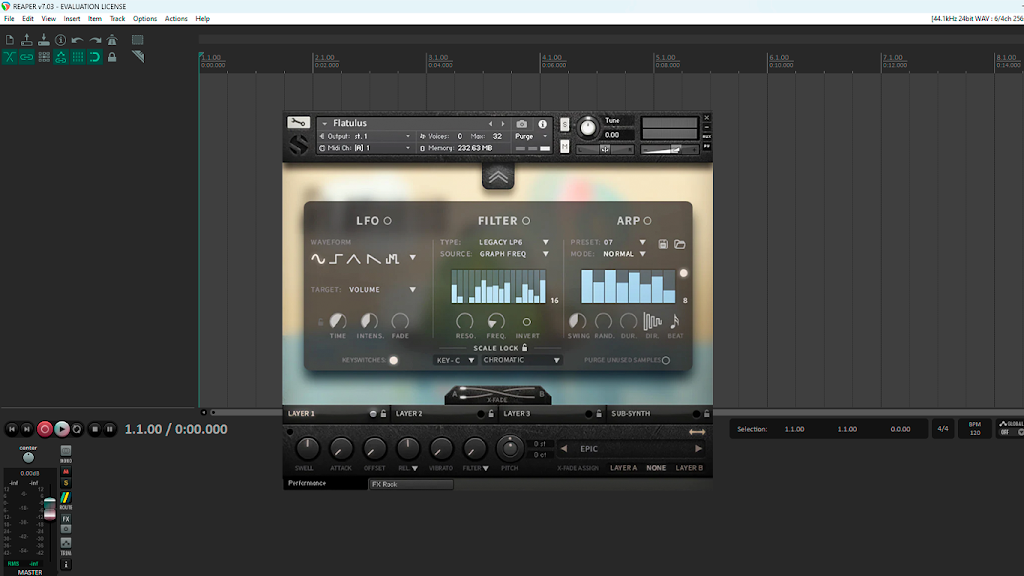Open the Actions menu
1024x576 pixels.
pyautogui.click(x=176, y=18)
